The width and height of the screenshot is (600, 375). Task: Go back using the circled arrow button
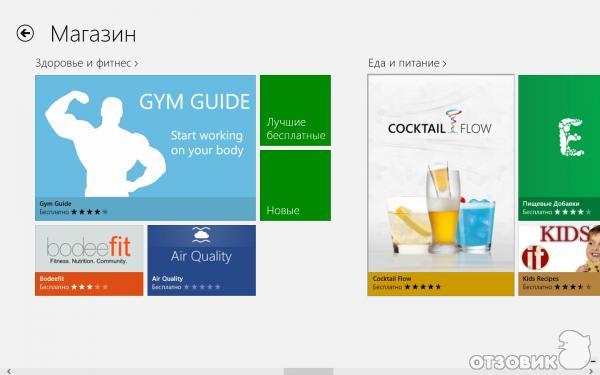(25, 33)
